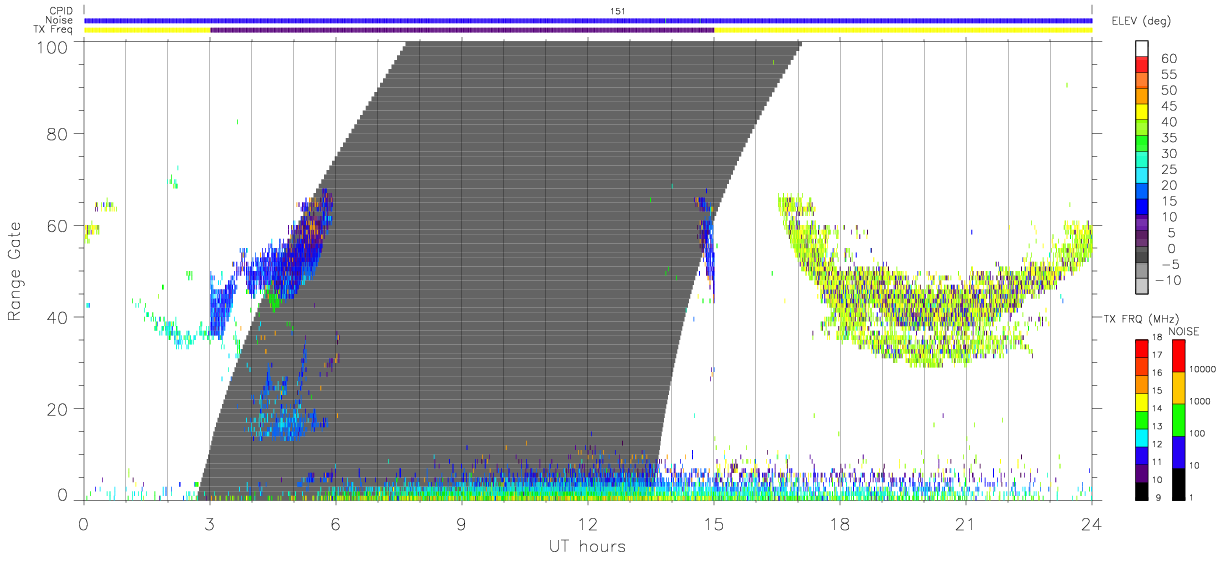Screen dimensions: 1228x567
Task: Click the 9 tick on UT hours axis
Action: (462, 522)
